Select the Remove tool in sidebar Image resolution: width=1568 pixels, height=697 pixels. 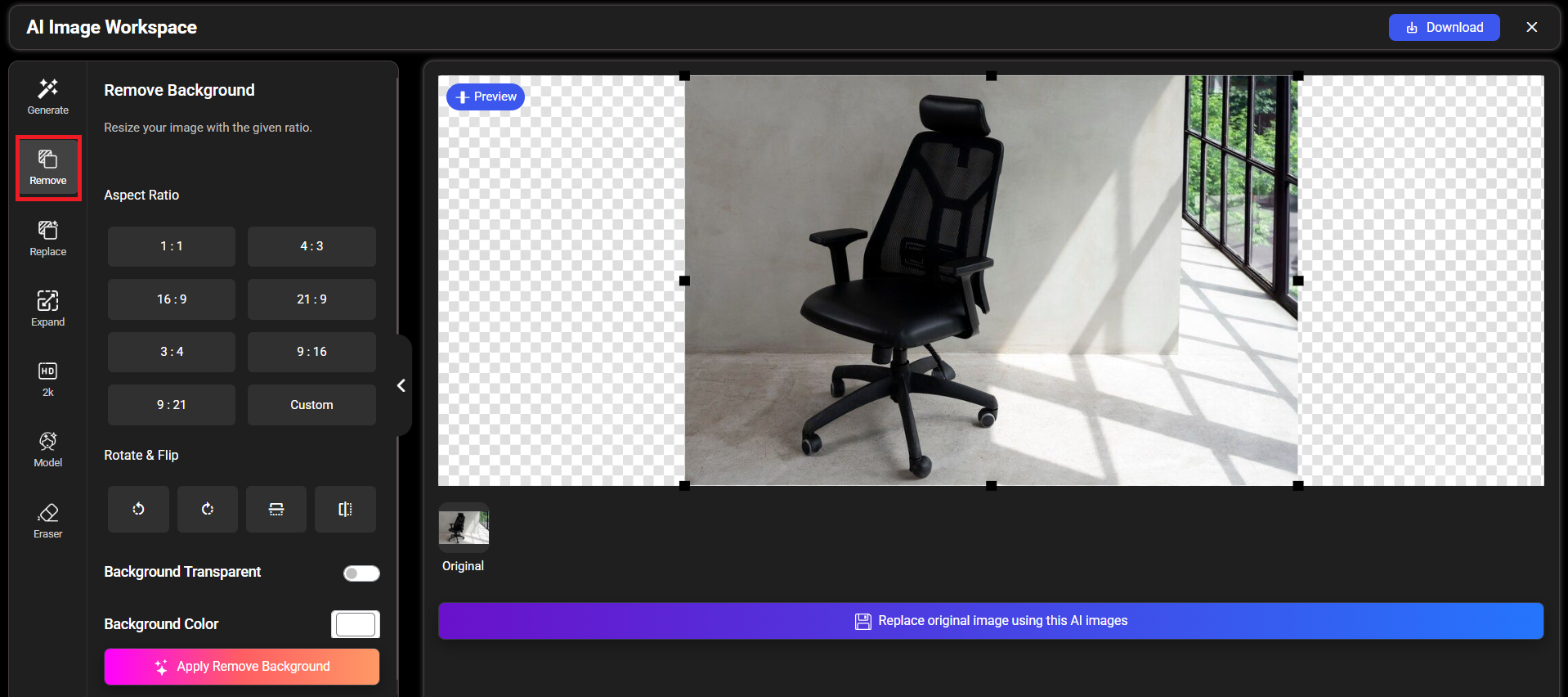click(x=48, y=168)
